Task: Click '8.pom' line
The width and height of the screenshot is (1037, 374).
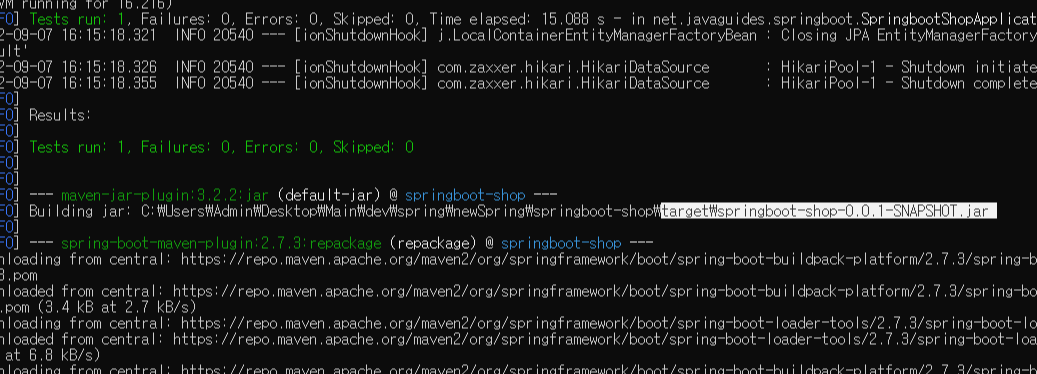Action: point(19,276)
